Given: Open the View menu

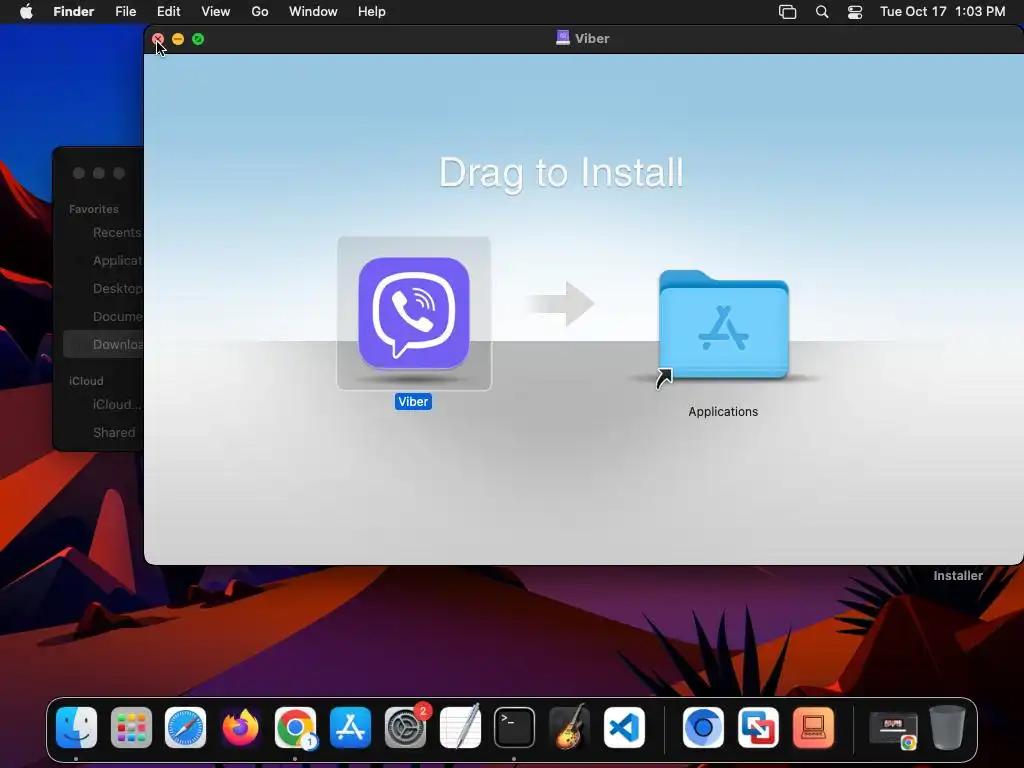Looking at the screenshot, I should click(x=216, y=12).
